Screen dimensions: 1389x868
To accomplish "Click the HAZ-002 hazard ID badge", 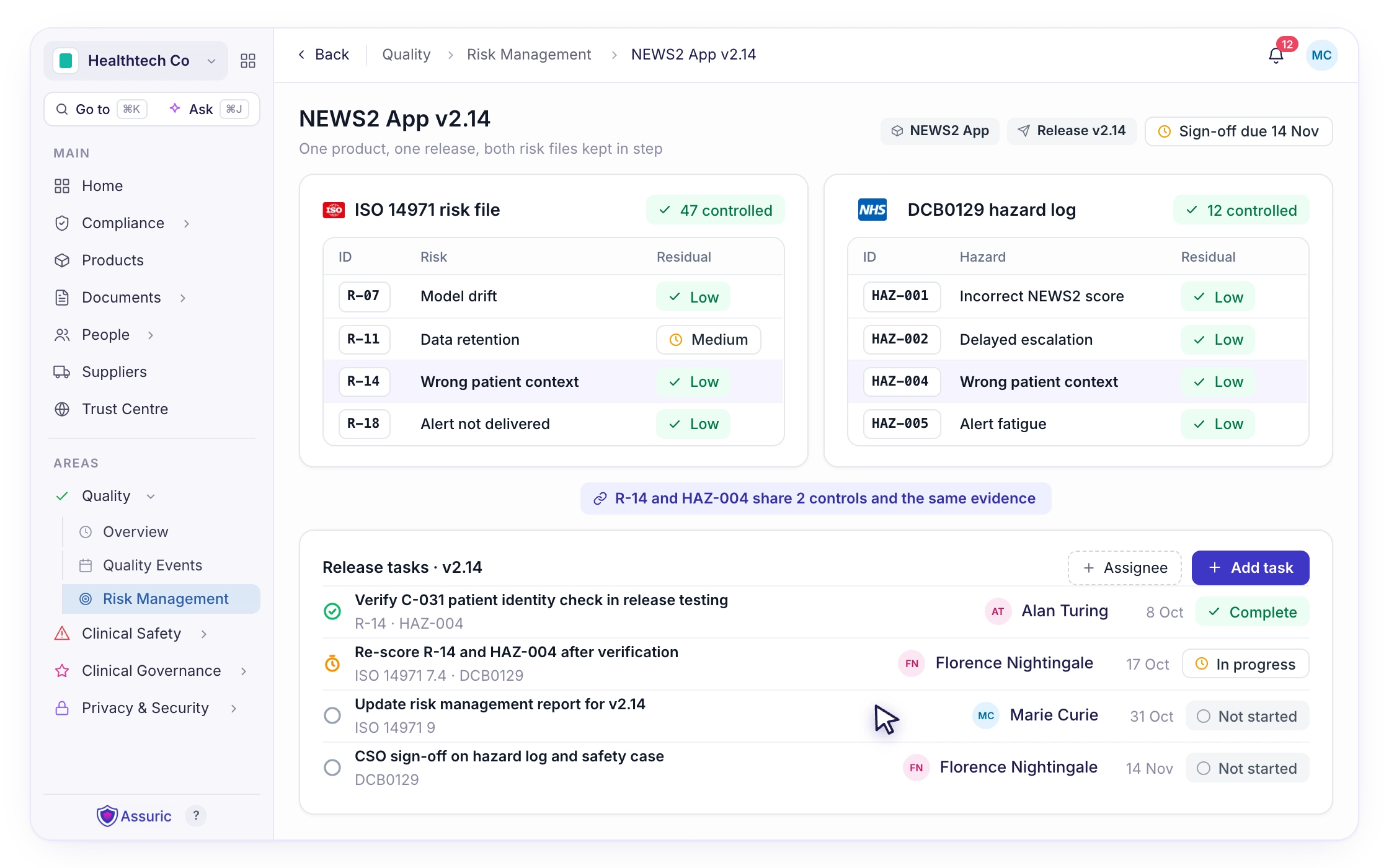I will click(x=901, y=339).
